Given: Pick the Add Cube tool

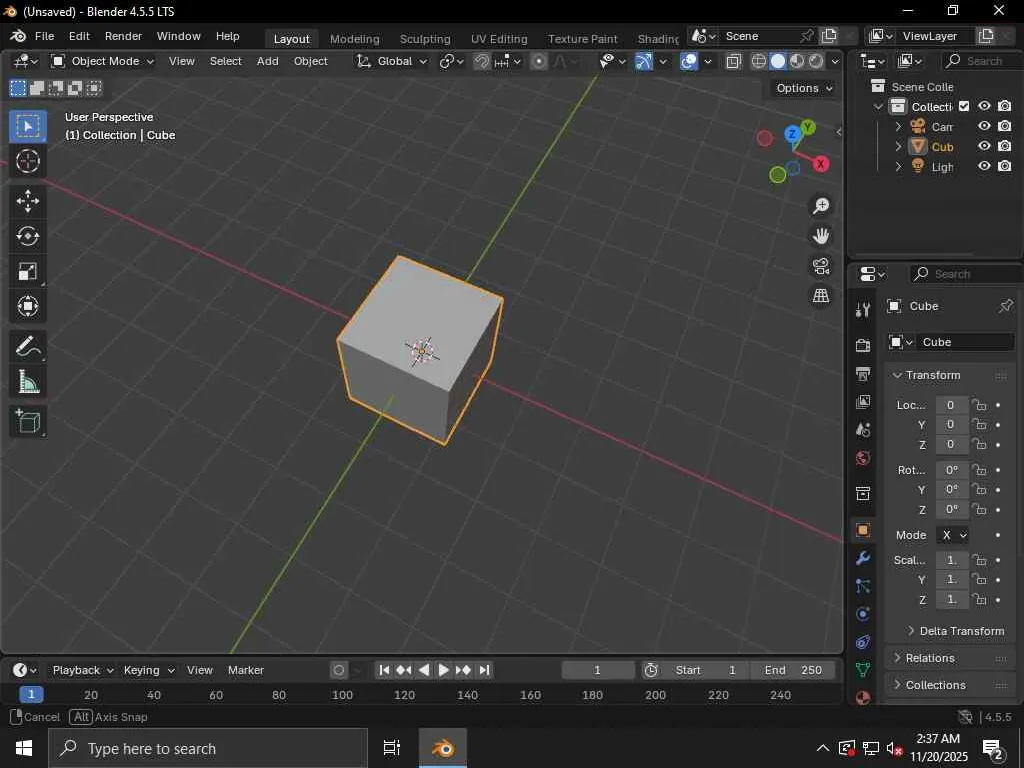Looking at the screenshot, I should [x=28, y=421].
